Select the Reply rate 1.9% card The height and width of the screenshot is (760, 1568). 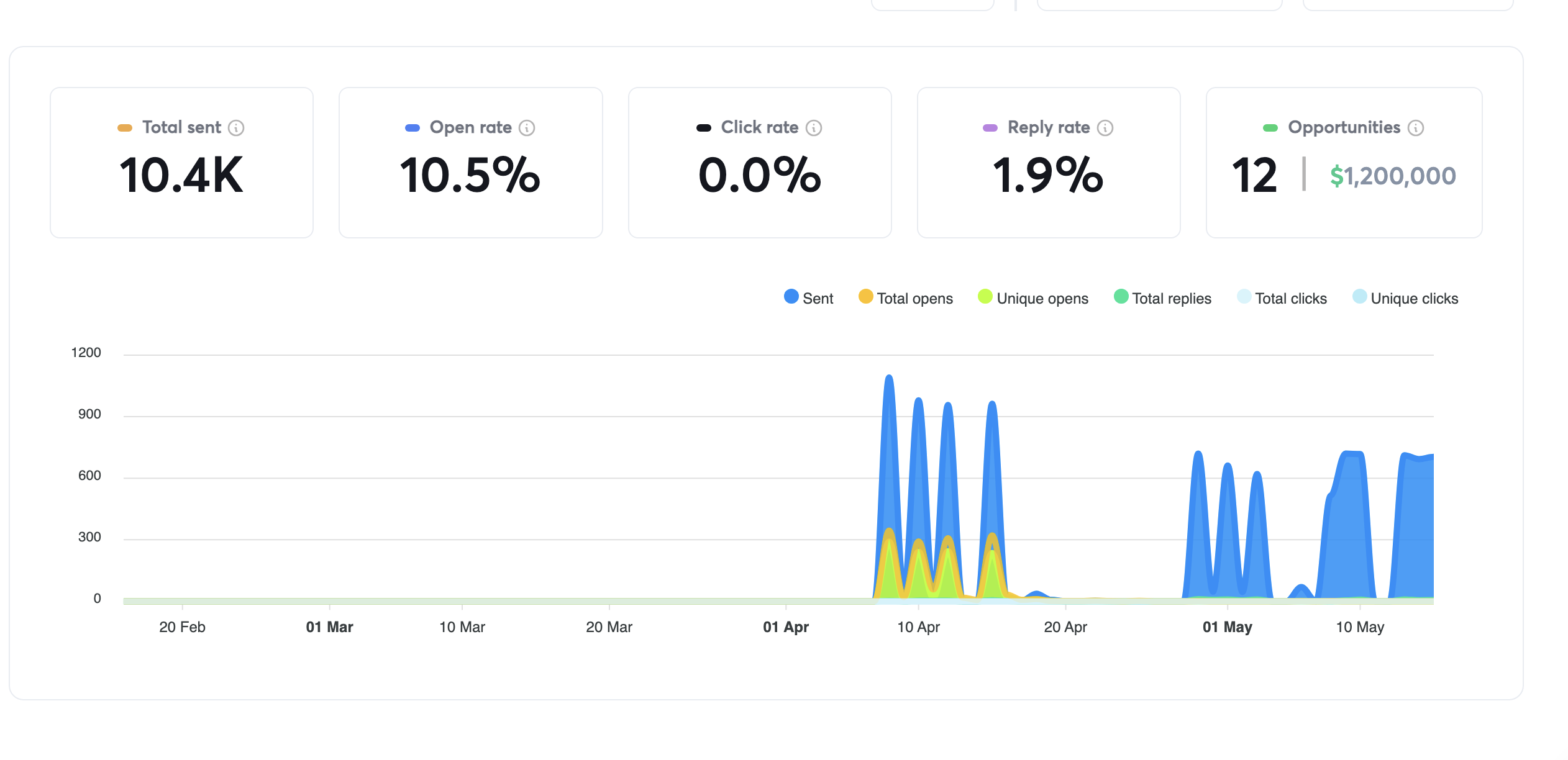click(x=1049, y=163)
